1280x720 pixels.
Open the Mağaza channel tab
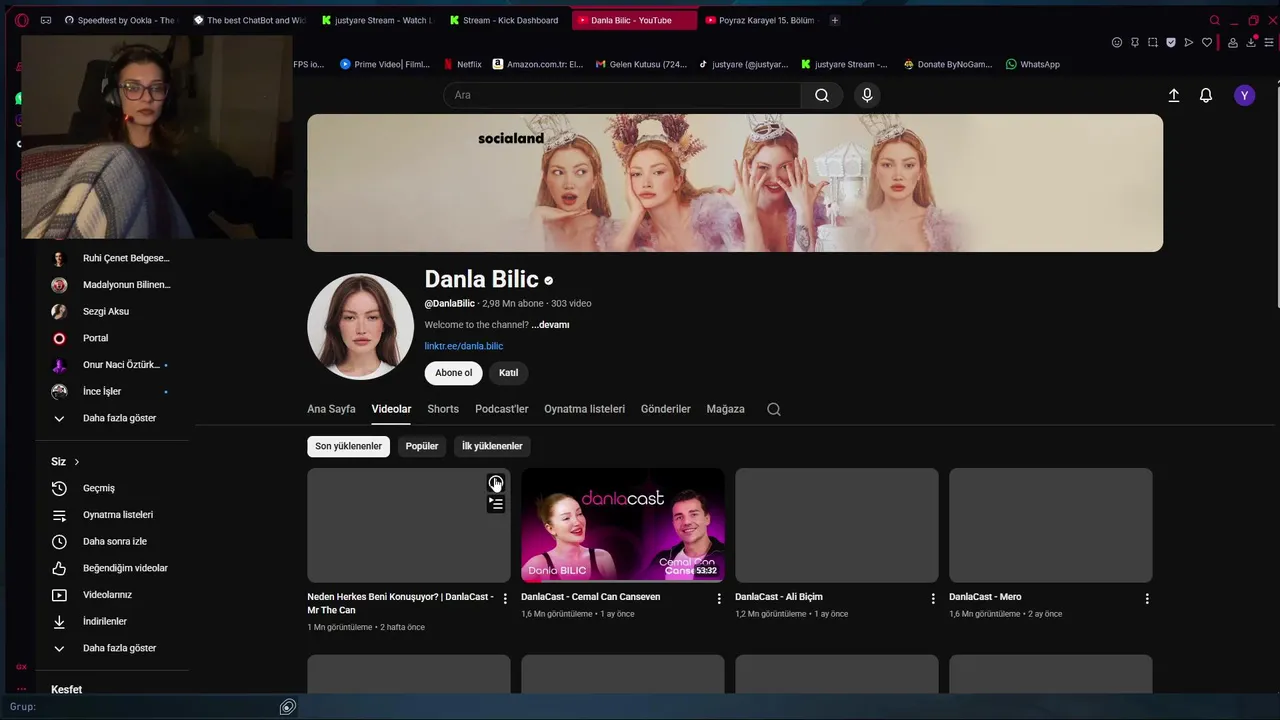tap(725, 409)
